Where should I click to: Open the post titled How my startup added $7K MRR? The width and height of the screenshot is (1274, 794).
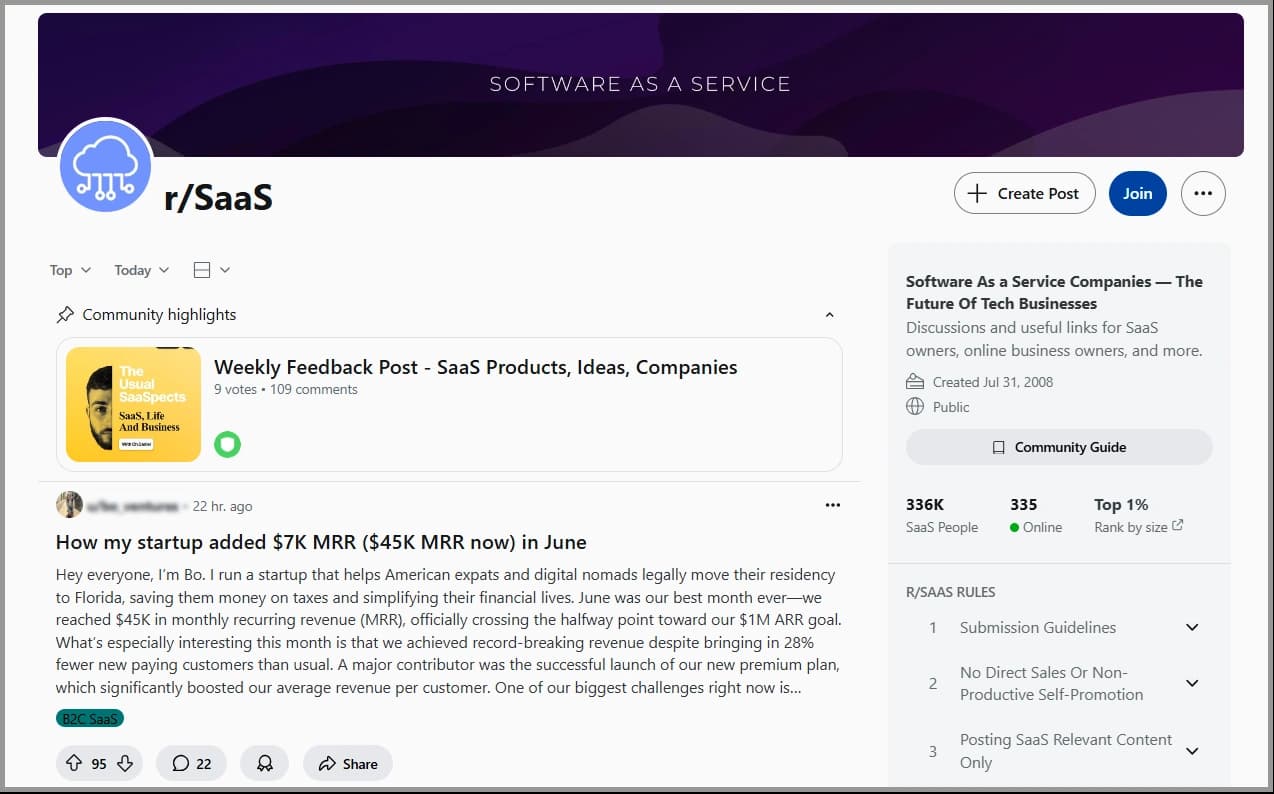click(x=321, y=542)
